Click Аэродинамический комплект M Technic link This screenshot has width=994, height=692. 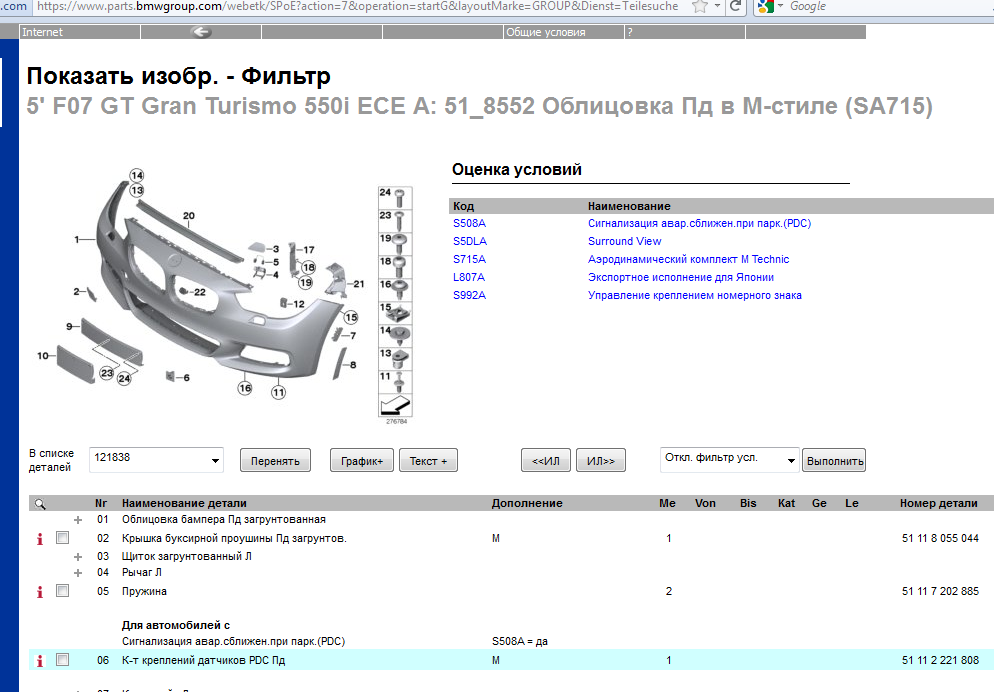tap(688, 259)
